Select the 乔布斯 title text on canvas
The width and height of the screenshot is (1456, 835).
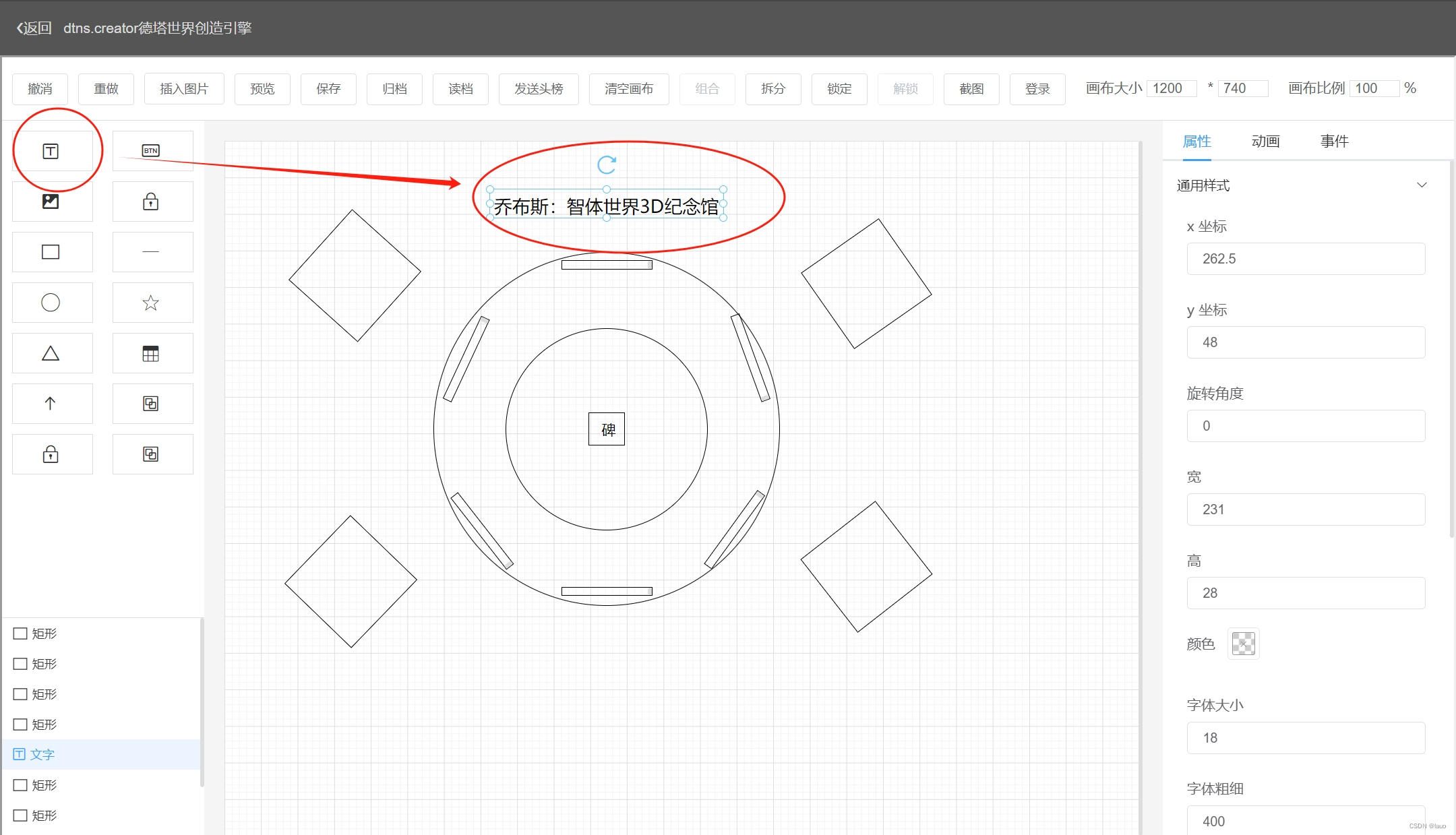(607, 206)
